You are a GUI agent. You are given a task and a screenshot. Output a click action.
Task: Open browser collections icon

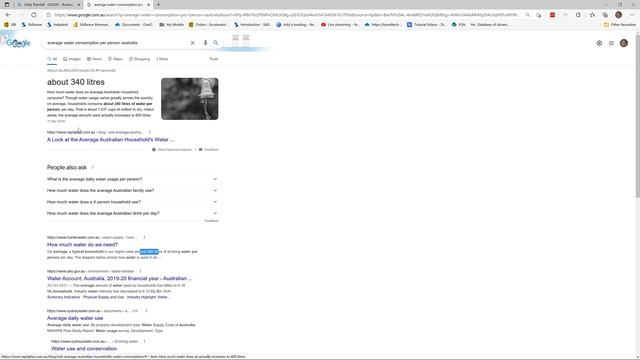click(605, 15)
